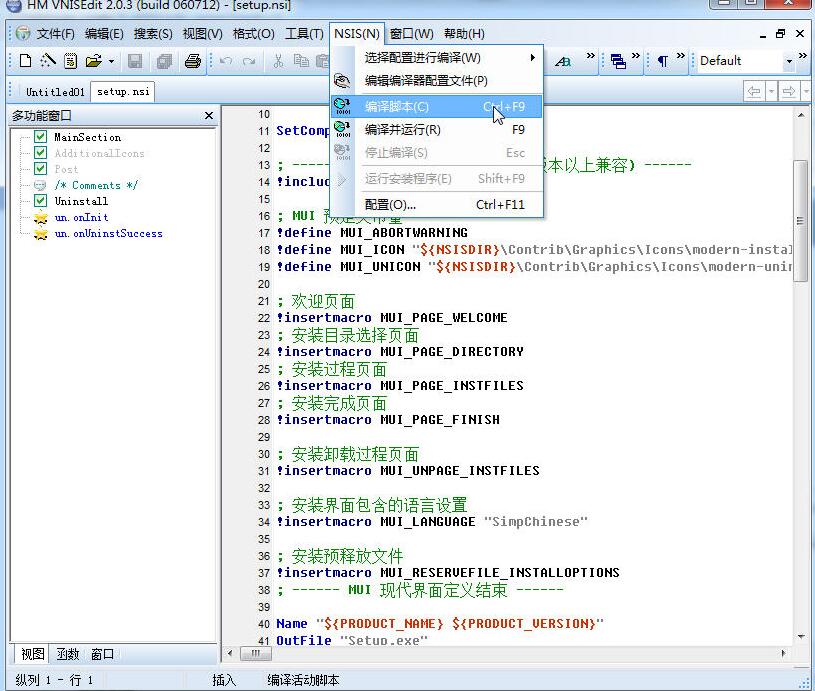Toggle the Post section checkbox
815x691 pixels.
tap(41, 169)
